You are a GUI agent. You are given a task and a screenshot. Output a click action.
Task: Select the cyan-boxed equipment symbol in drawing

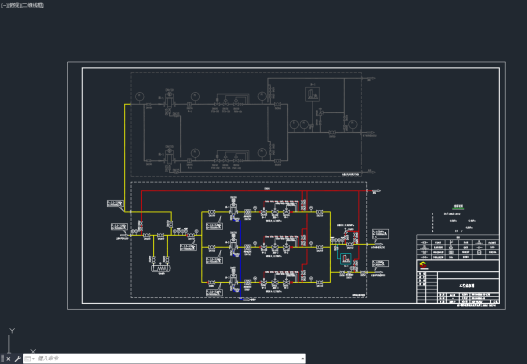[x=346, y=259]
